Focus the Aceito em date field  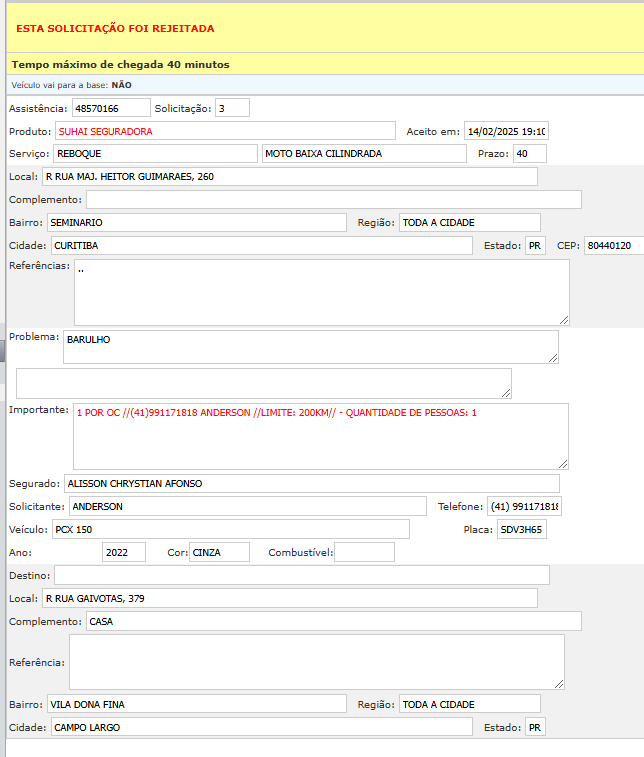tap(506, 131)
